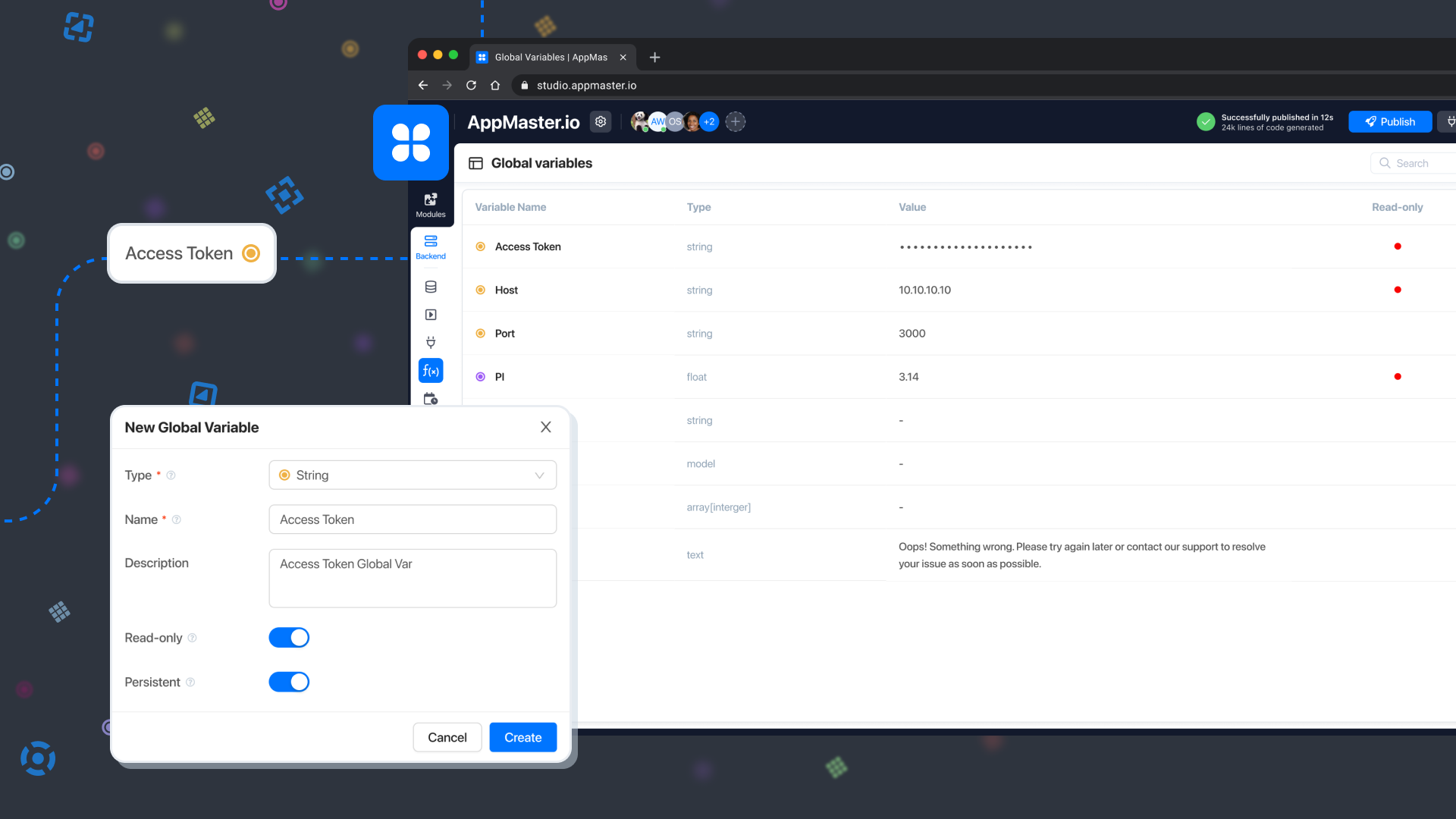Add collaborator with the plus circle icon

(x=735, y=121)
